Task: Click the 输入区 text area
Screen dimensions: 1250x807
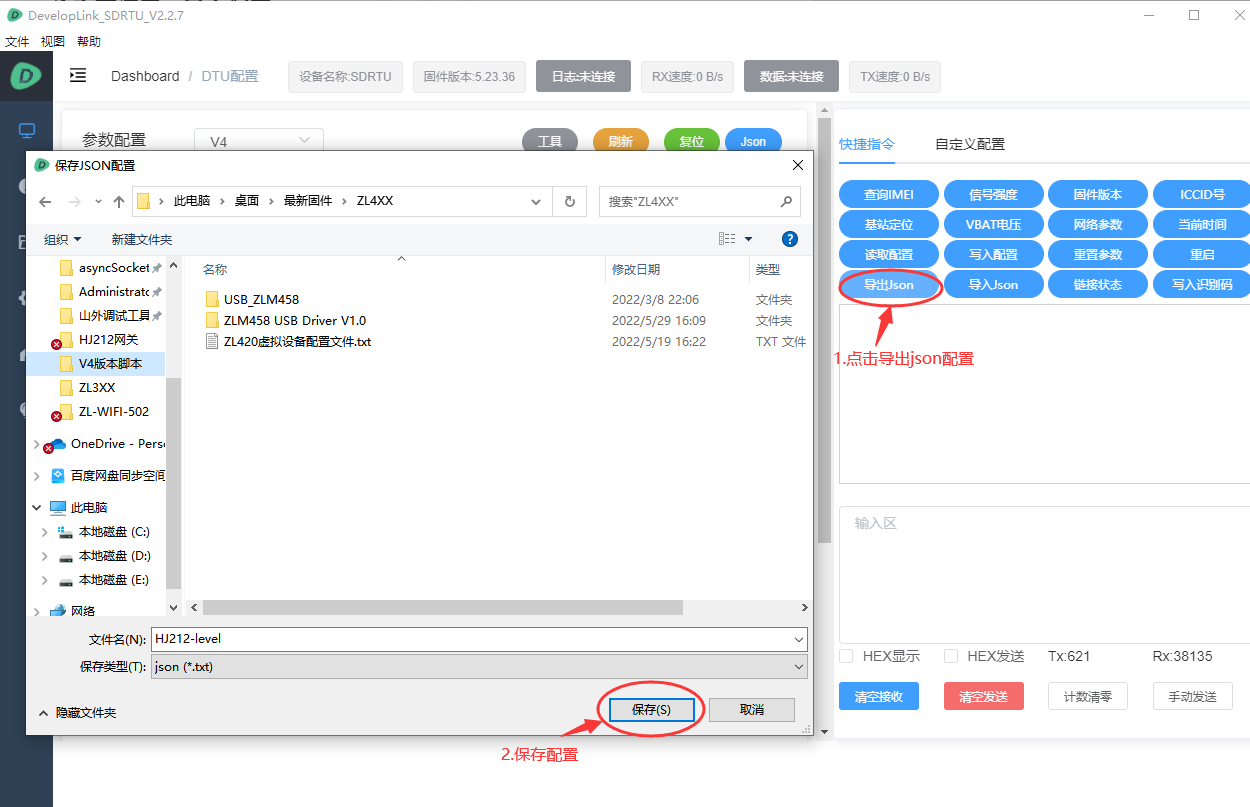Action: pos(1044,574)
